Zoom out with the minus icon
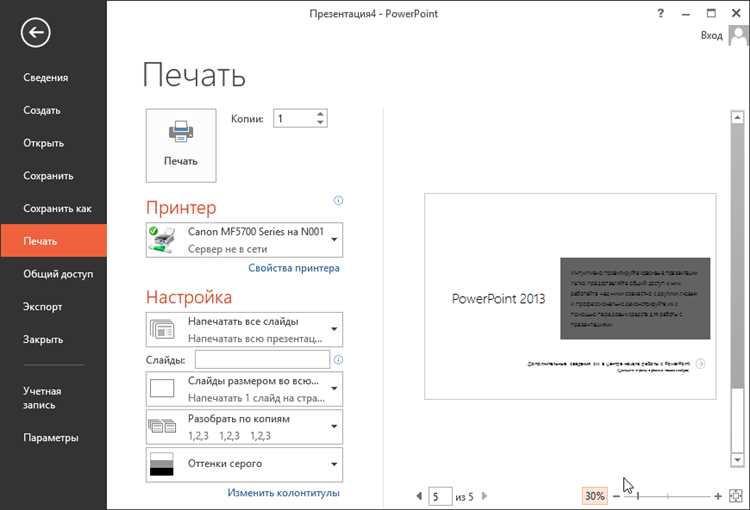 (x=616, y=497)
